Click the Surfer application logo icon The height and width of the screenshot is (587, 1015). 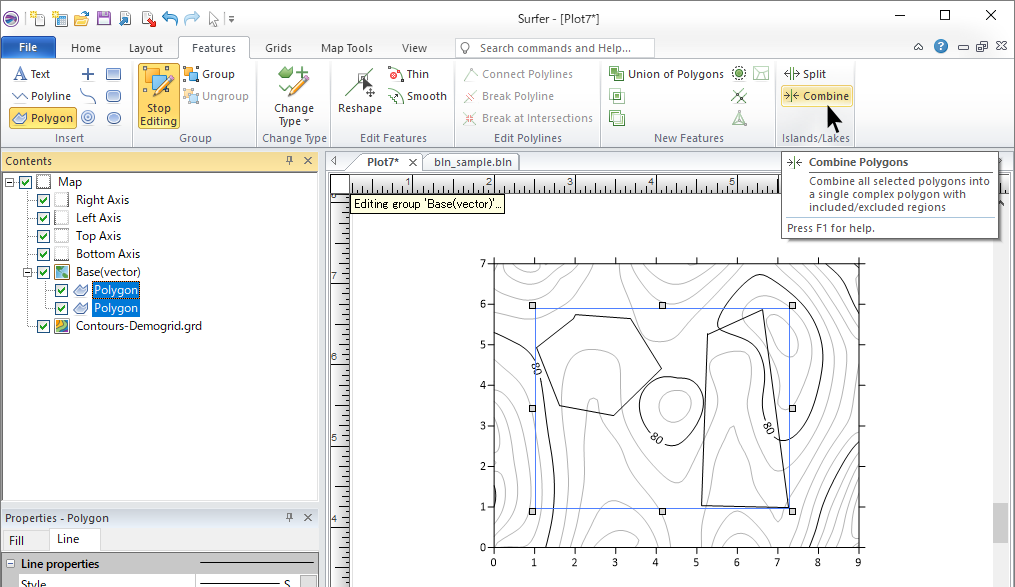(x=11, y=19)
